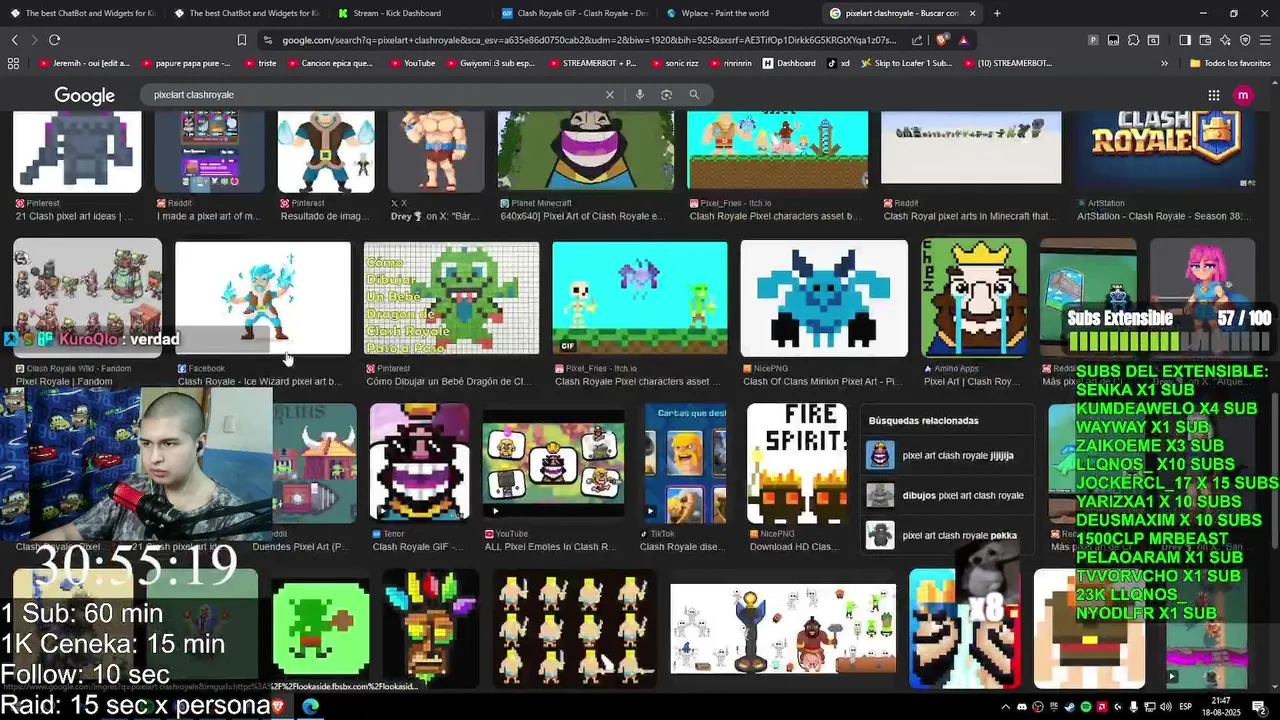Switch to the first ChatBot and Widgets tab
Screen dimensions: 1280x720
[82, 13]
